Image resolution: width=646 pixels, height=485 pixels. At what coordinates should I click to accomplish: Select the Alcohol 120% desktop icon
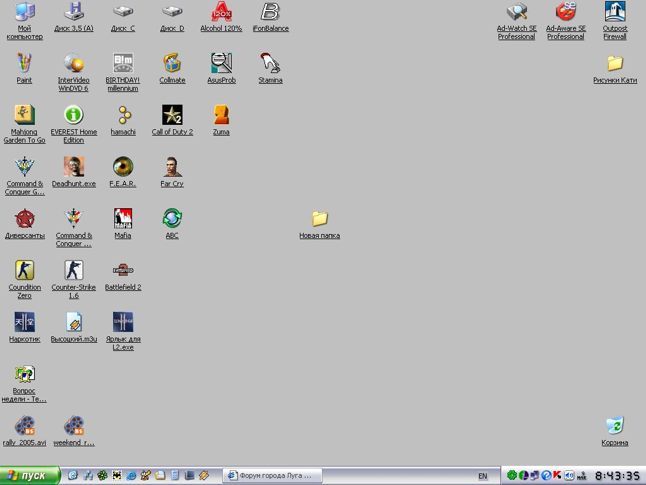coord(221,13)
